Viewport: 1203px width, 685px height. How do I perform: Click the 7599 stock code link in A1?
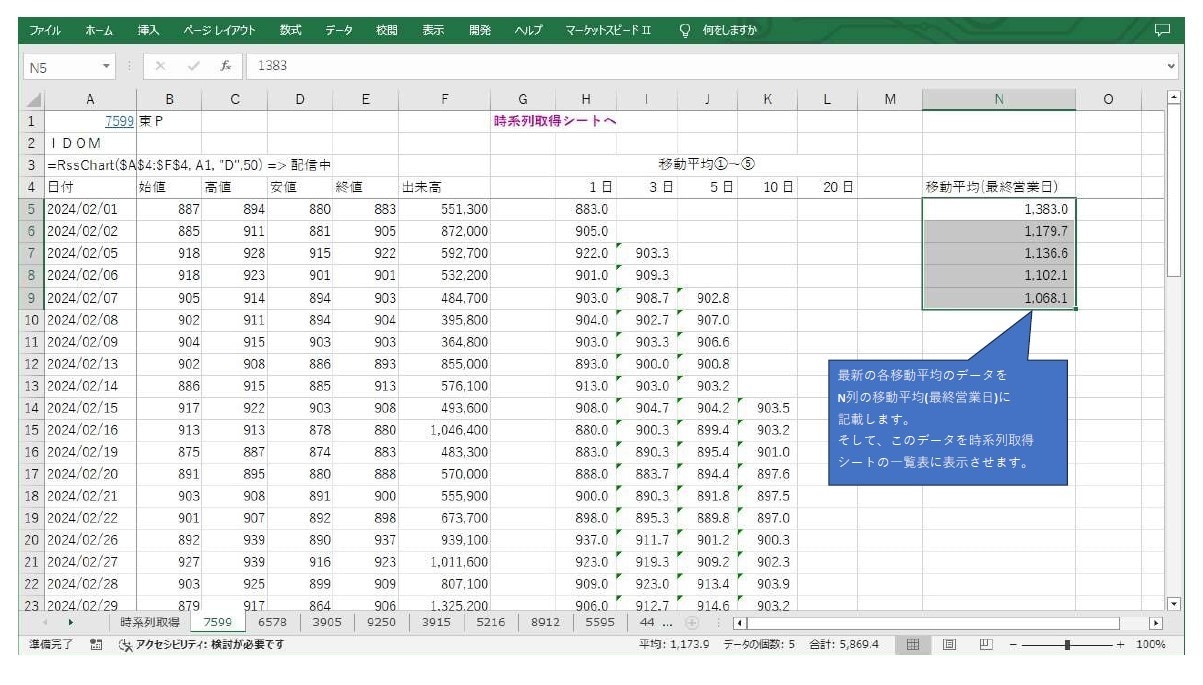[x=118, y=121]
